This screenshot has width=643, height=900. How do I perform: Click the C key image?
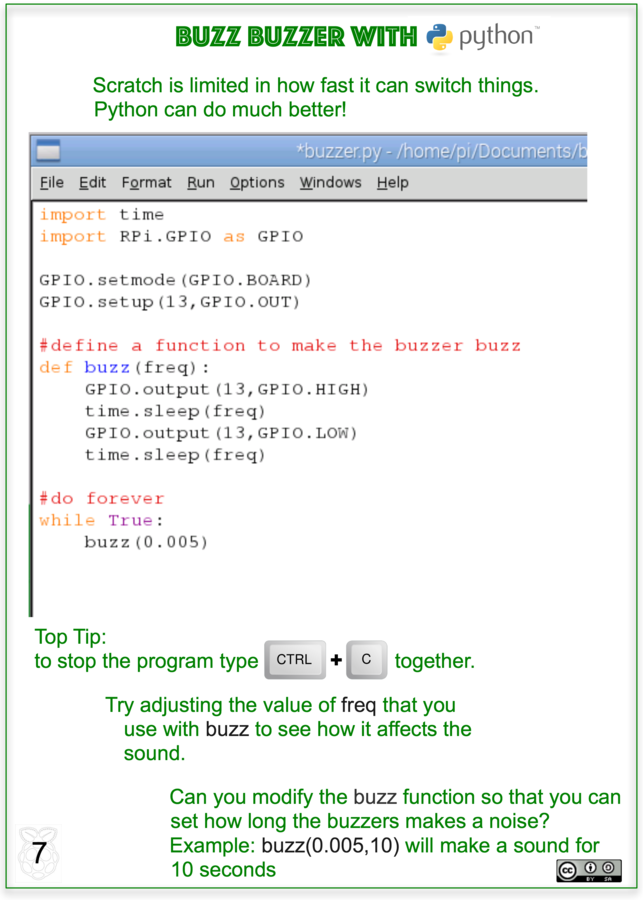coord(366,660)
